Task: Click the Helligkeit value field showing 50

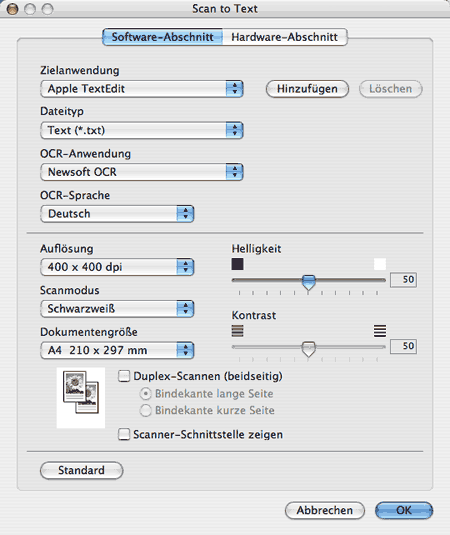Action: [403, 280]
